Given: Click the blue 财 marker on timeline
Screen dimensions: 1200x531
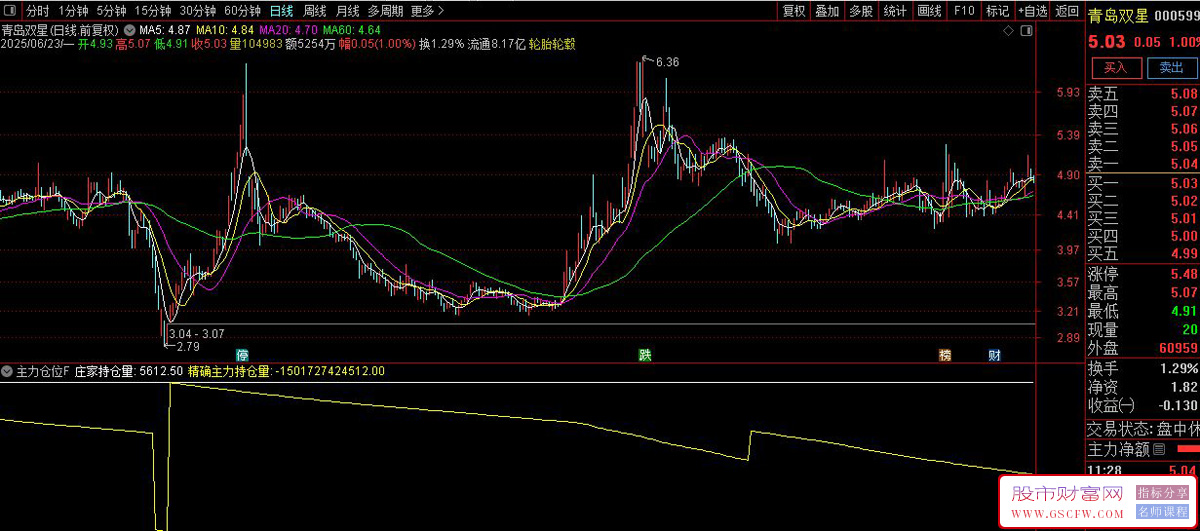Looking at the screenshot, I should click(x=994, y=355).
